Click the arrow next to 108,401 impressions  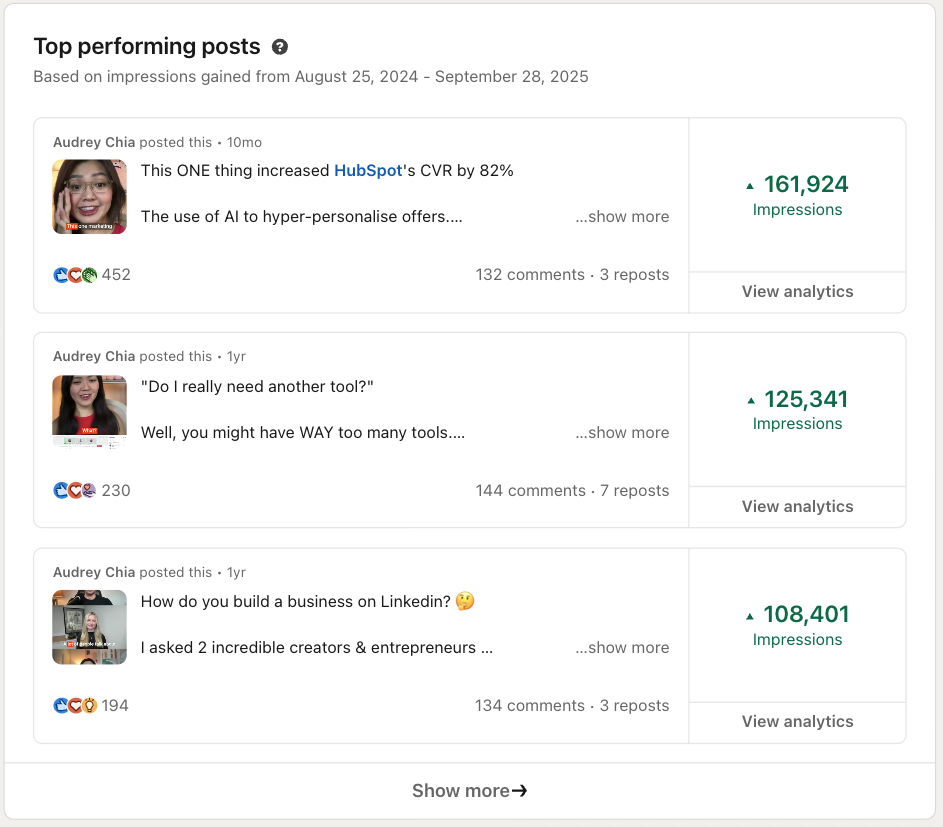click(x=750, y=615)
